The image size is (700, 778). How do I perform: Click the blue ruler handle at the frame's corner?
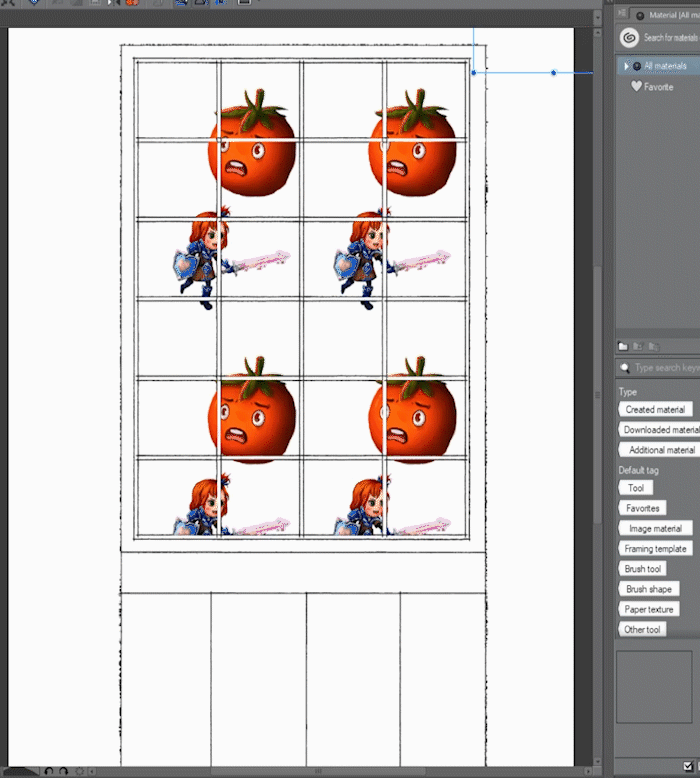click(474, 73)
